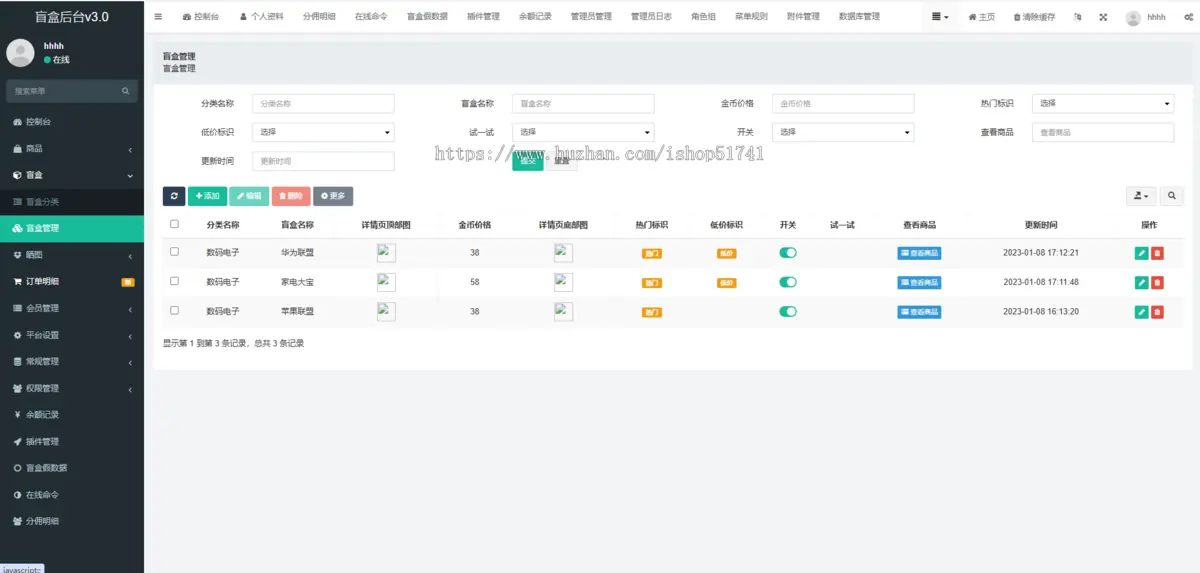Click the red 删除 toolbar button
The height and width of the screenshot is (573, 1200).
(x=291, y=196)
